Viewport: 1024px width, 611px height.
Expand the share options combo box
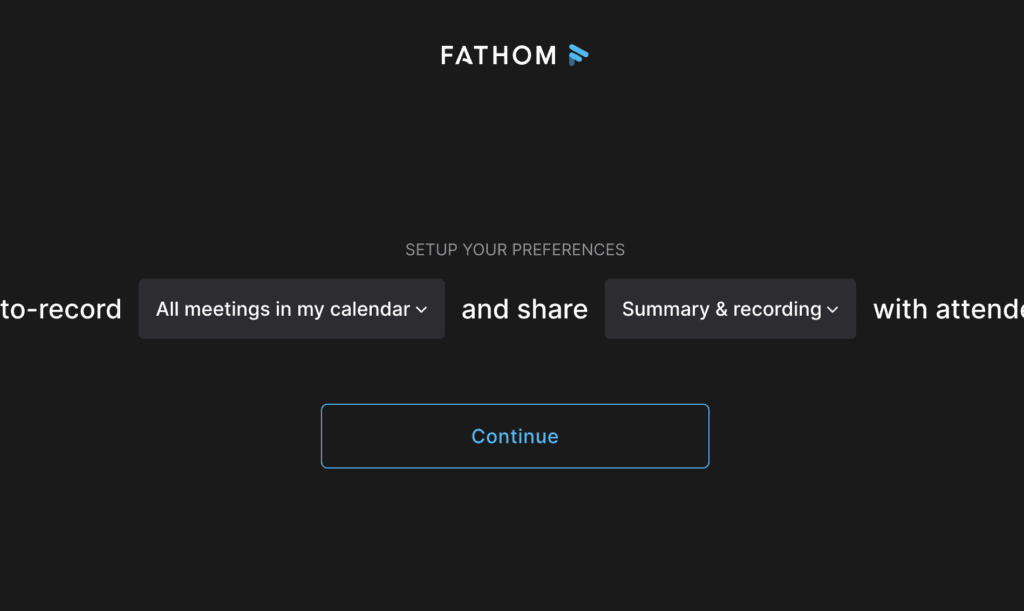[730, 309]
